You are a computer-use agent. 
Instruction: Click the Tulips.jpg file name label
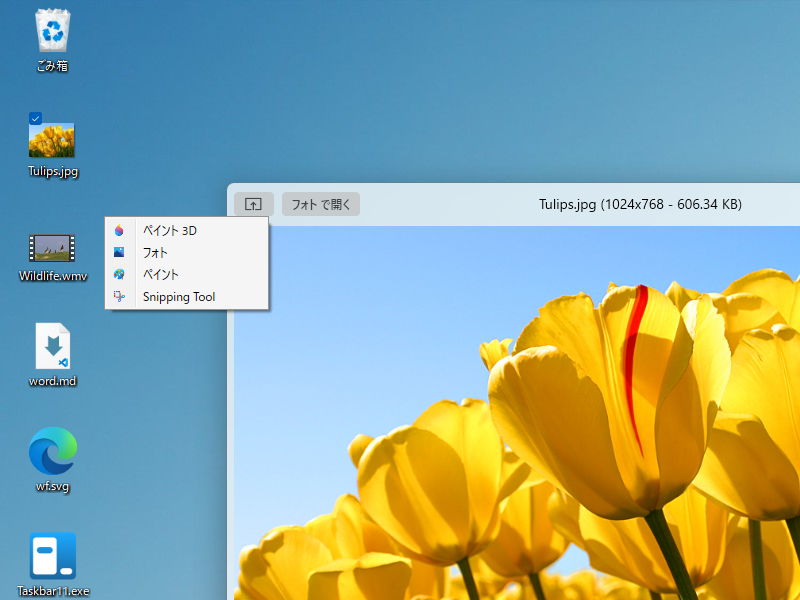[53, 171]
